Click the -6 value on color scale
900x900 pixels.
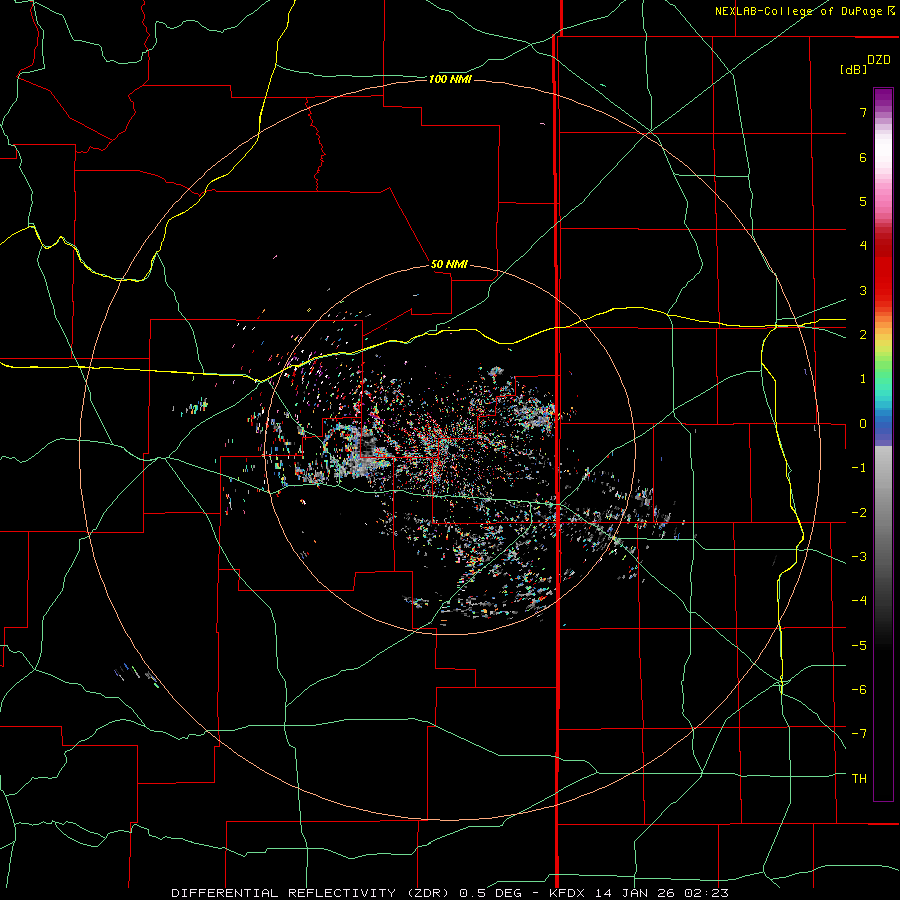[x=859, y=690]
